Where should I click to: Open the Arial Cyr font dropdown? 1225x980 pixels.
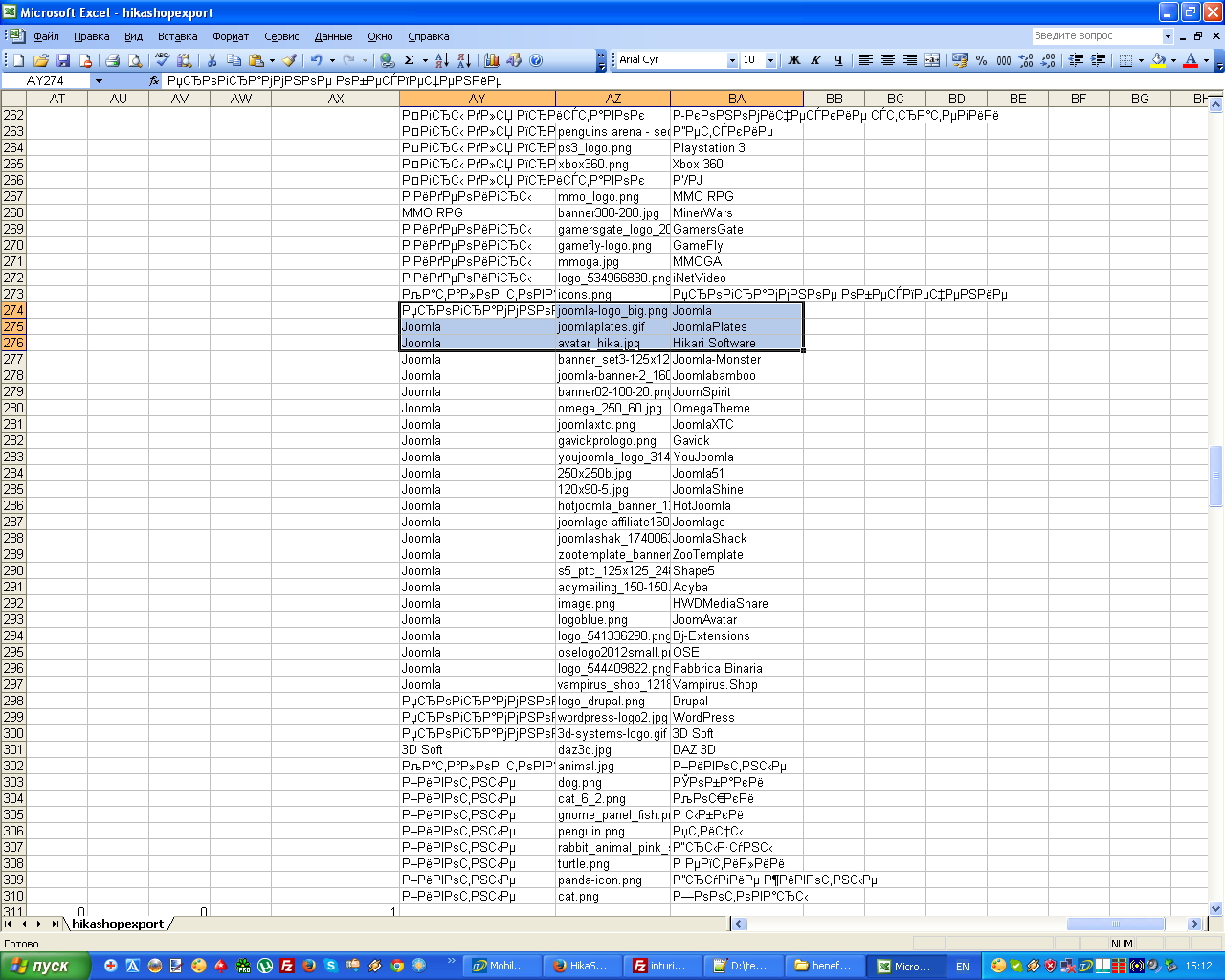[x=732, y=60]
